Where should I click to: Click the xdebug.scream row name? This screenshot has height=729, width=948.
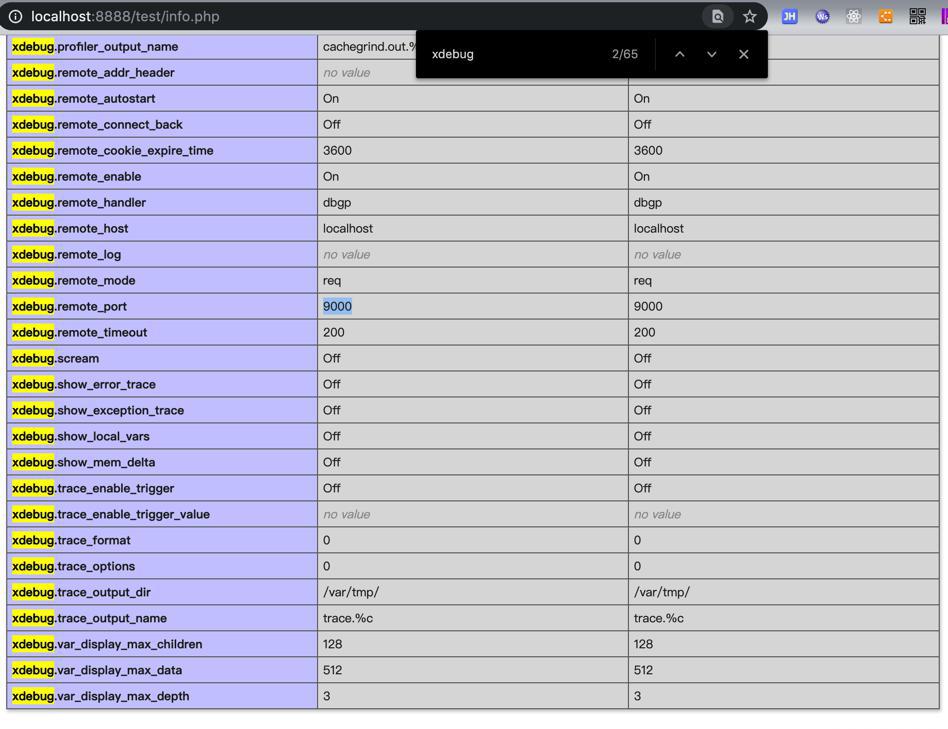pos(55,358)
